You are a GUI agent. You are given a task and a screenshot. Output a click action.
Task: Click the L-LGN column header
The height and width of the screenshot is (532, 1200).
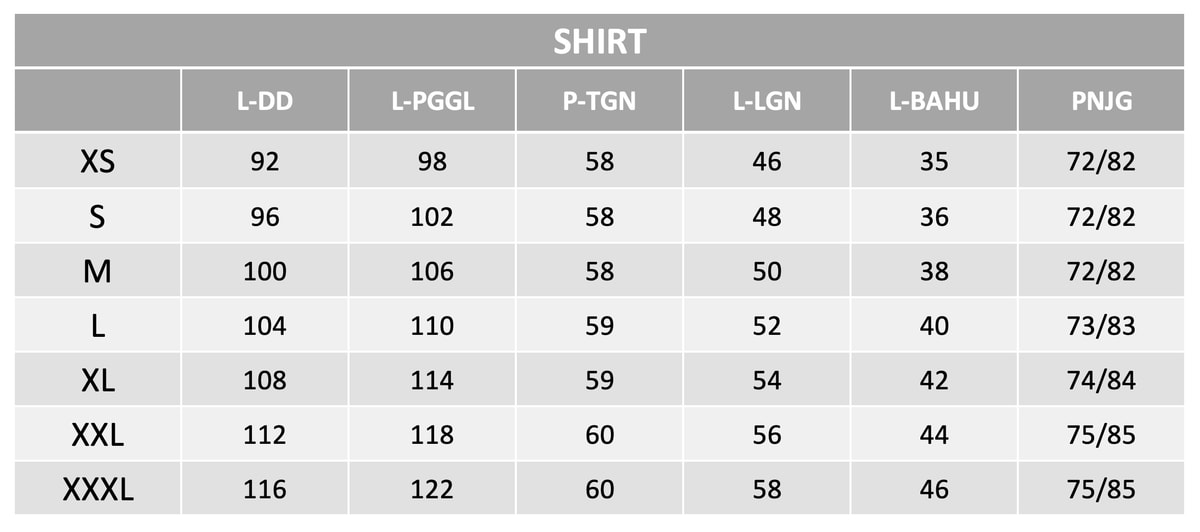tap(767, 101)
